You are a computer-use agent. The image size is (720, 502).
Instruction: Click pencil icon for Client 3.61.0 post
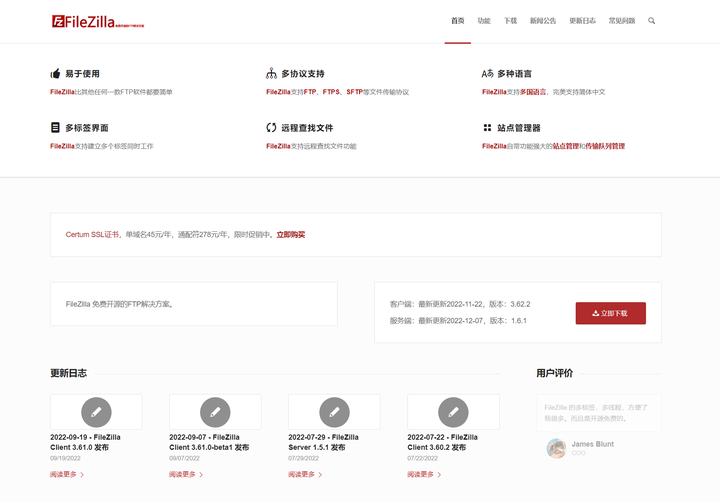(96, 412)
